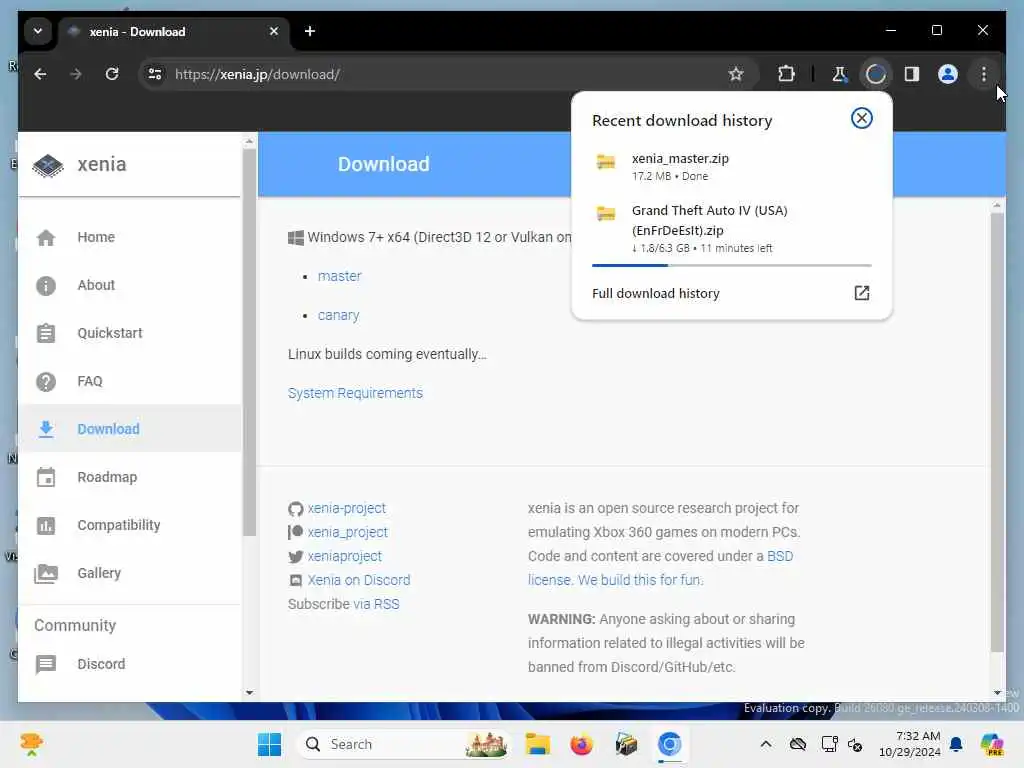Toggle the downloads progress icon in toolbar
Image resolution: width=1024 pixels, height=768 pixels.
[x=876, y=74]
